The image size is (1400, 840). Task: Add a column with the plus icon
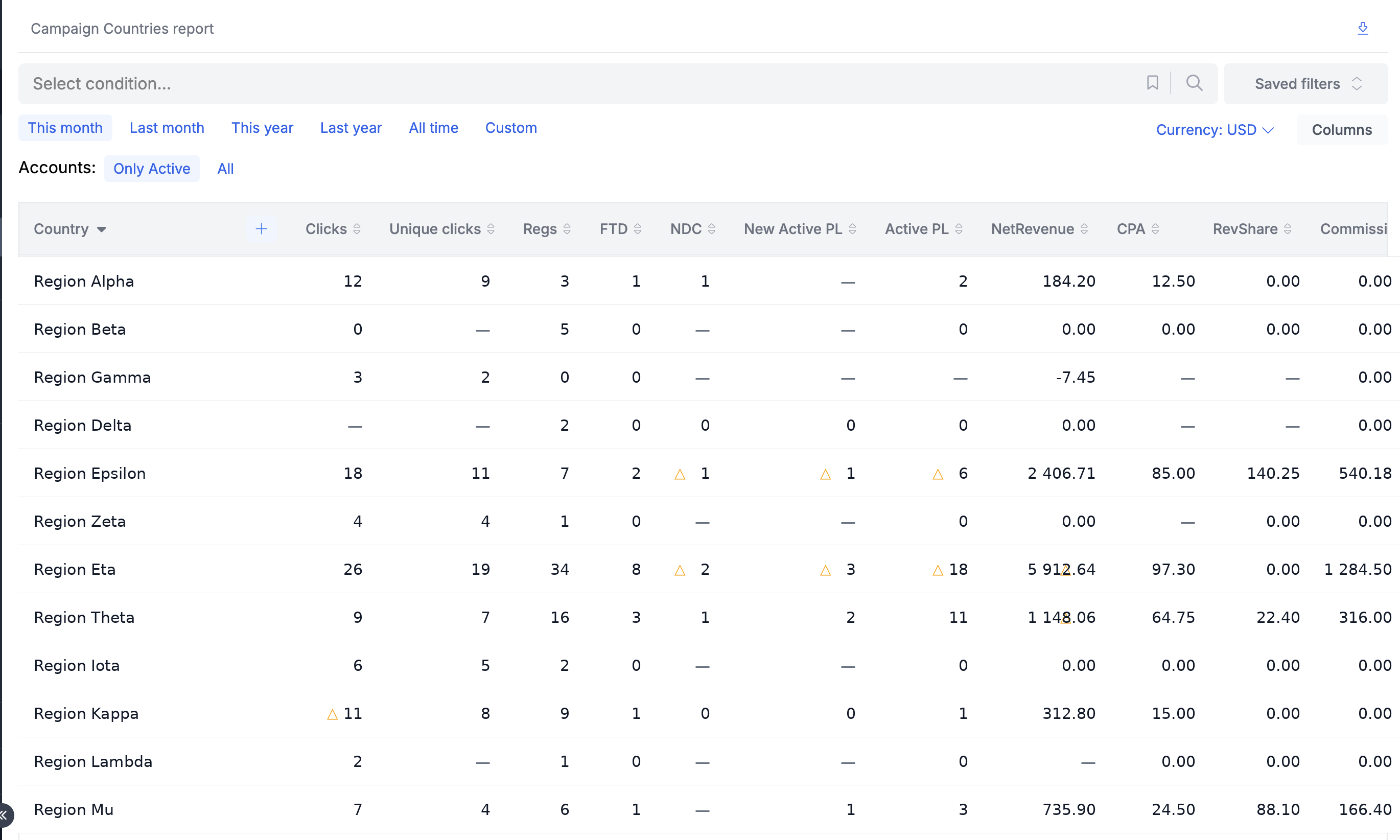point(262,229)
